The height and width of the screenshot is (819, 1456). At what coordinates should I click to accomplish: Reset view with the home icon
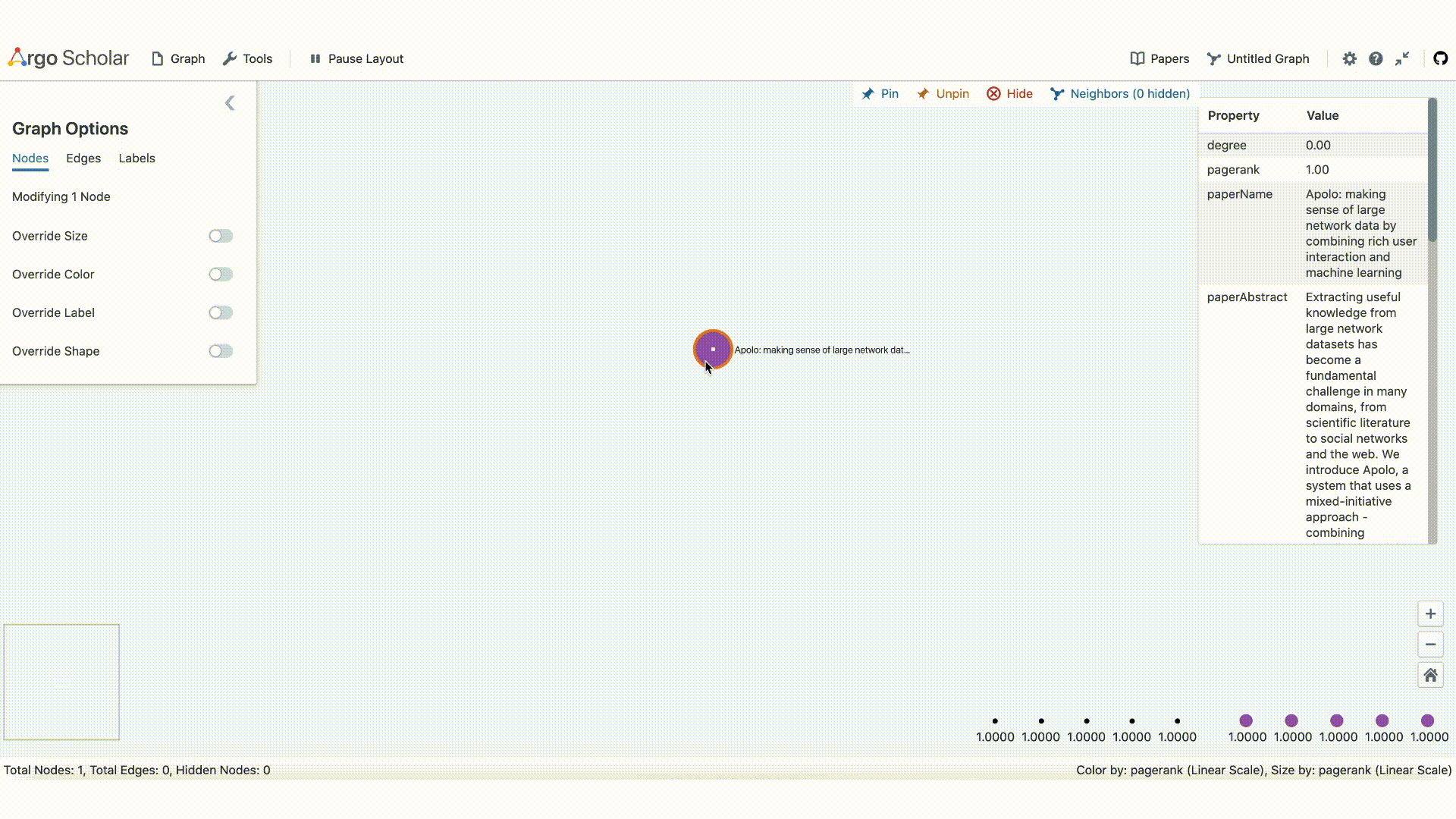pos(1430,675)
